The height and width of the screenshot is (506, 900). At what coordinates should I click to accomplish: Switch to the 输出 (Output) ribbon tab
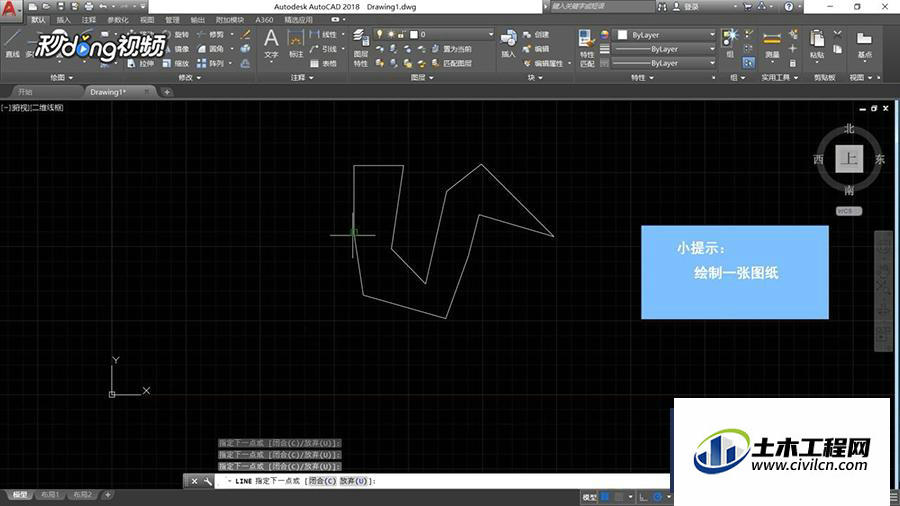197,20
